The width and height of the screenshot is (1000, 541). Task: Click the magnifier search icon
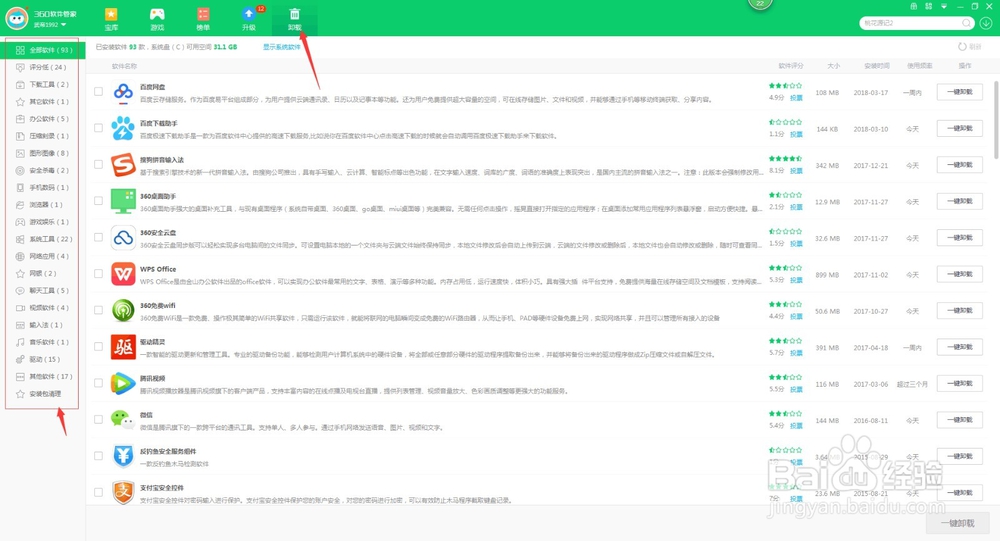pyautogui.click(x=967, y=23)
